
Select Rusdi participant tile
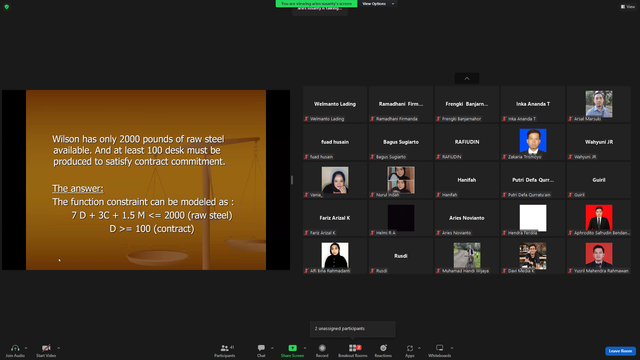[401, 256]
